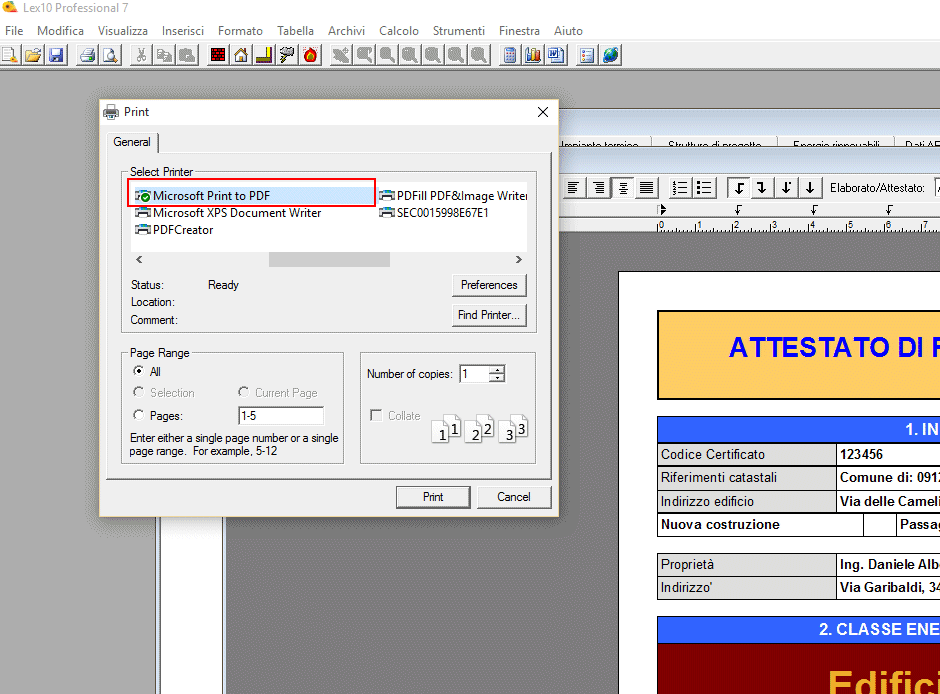Image resolution: width=940 pixels, height=694 pixels.
Task: Click the calculator toolbar icon
Action: click(x=510, y=55)
